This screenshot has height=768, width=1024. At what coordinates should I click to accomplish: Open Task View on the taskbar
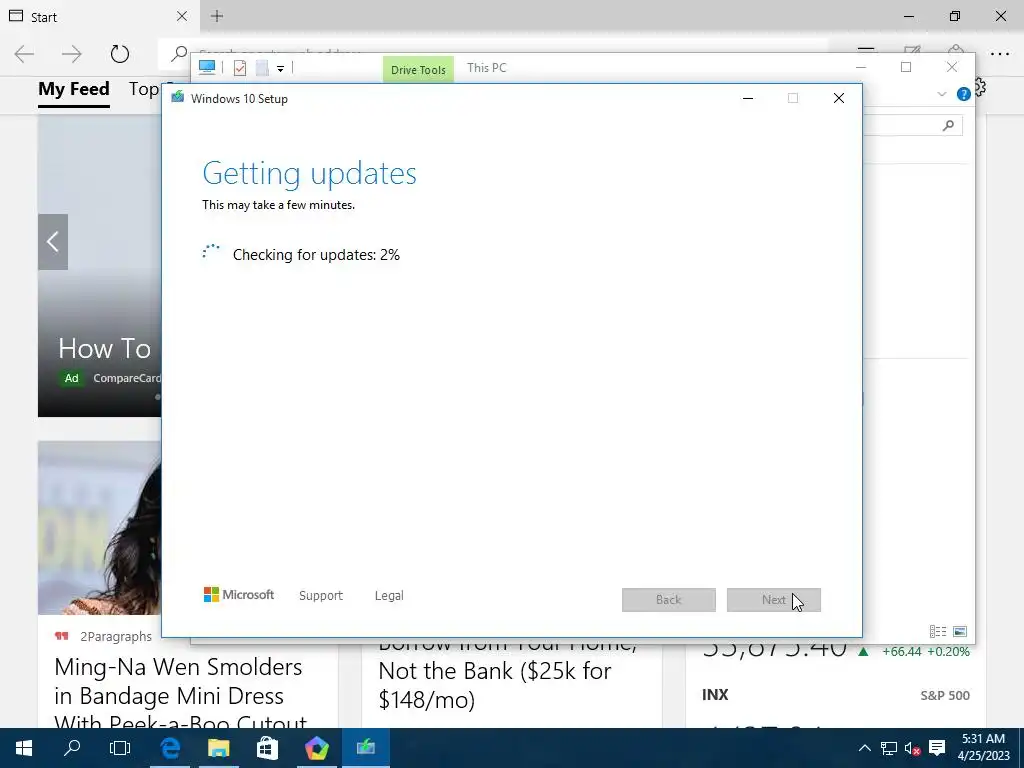pos(120,748)
